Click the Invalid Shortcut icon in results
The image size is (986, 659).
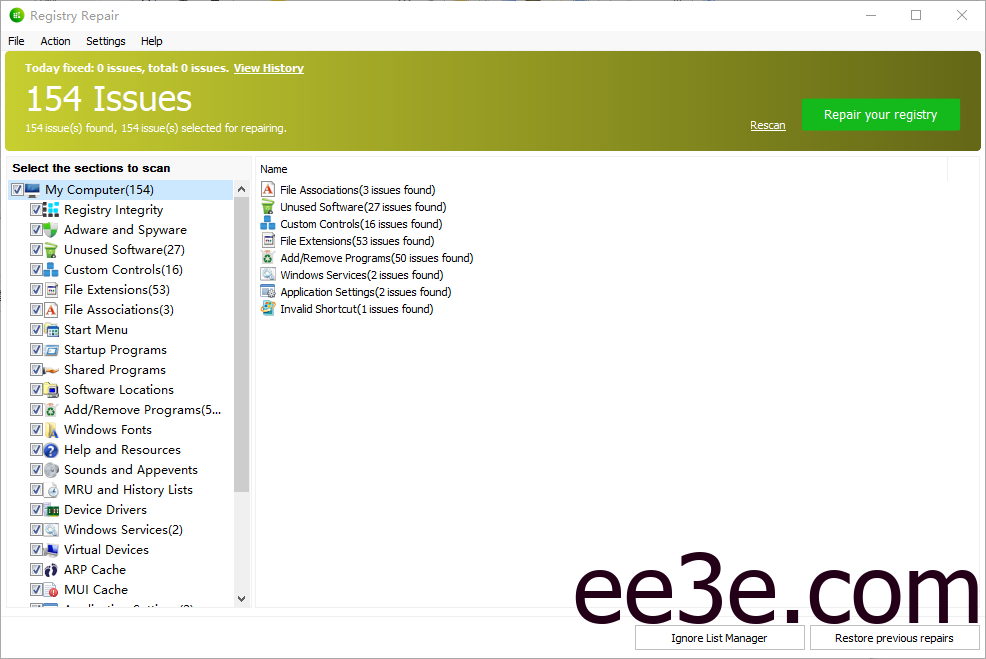coord(268,309)
